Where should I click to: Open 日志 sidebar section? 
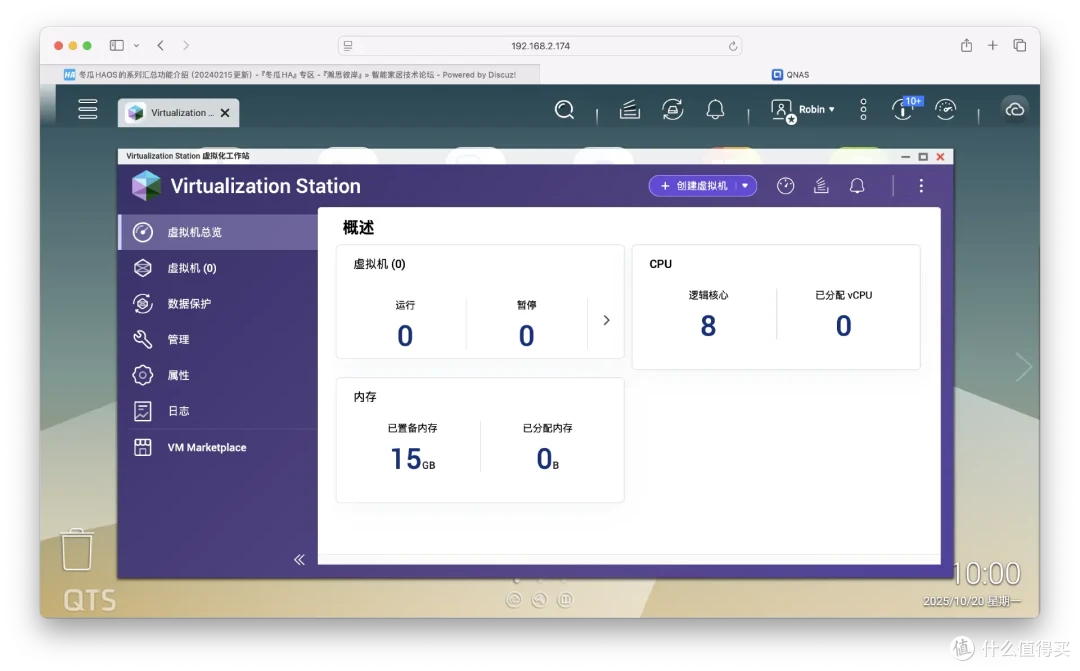[x=218, y=411]
